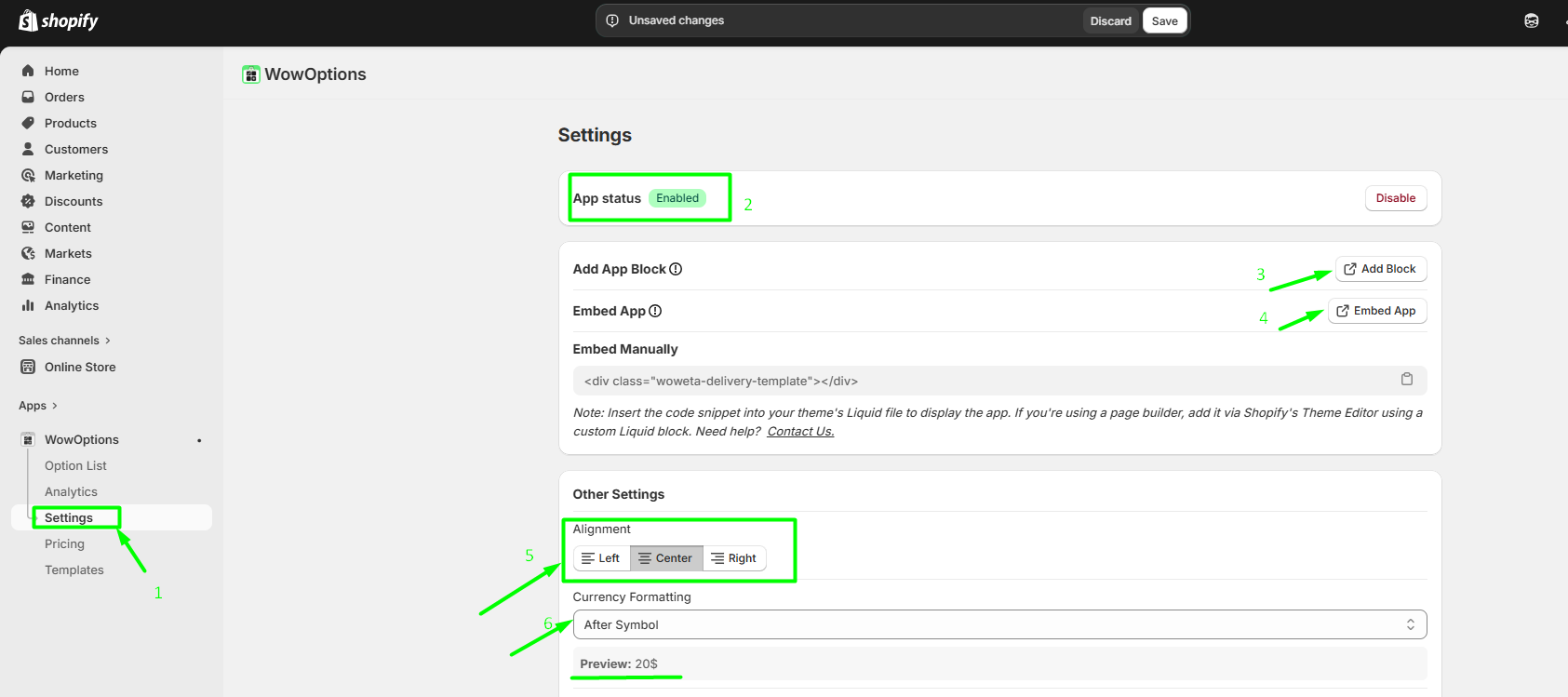Follow the Contact Us link
Image resolution: width=1568 pixels, height=697 pixels.
click(x=800, y=431)
